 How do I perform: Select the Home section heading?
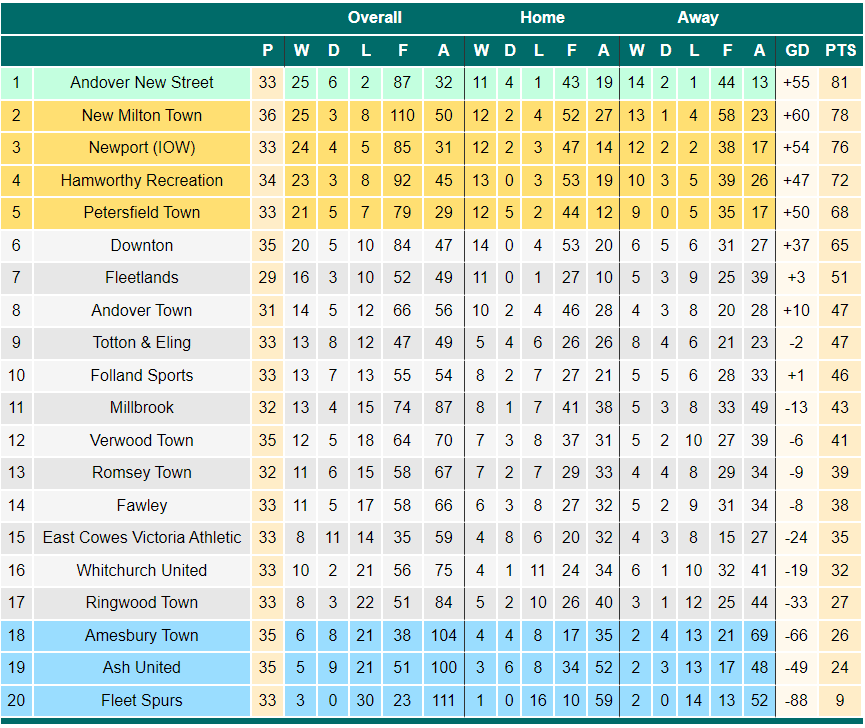(x=542, y=18)
